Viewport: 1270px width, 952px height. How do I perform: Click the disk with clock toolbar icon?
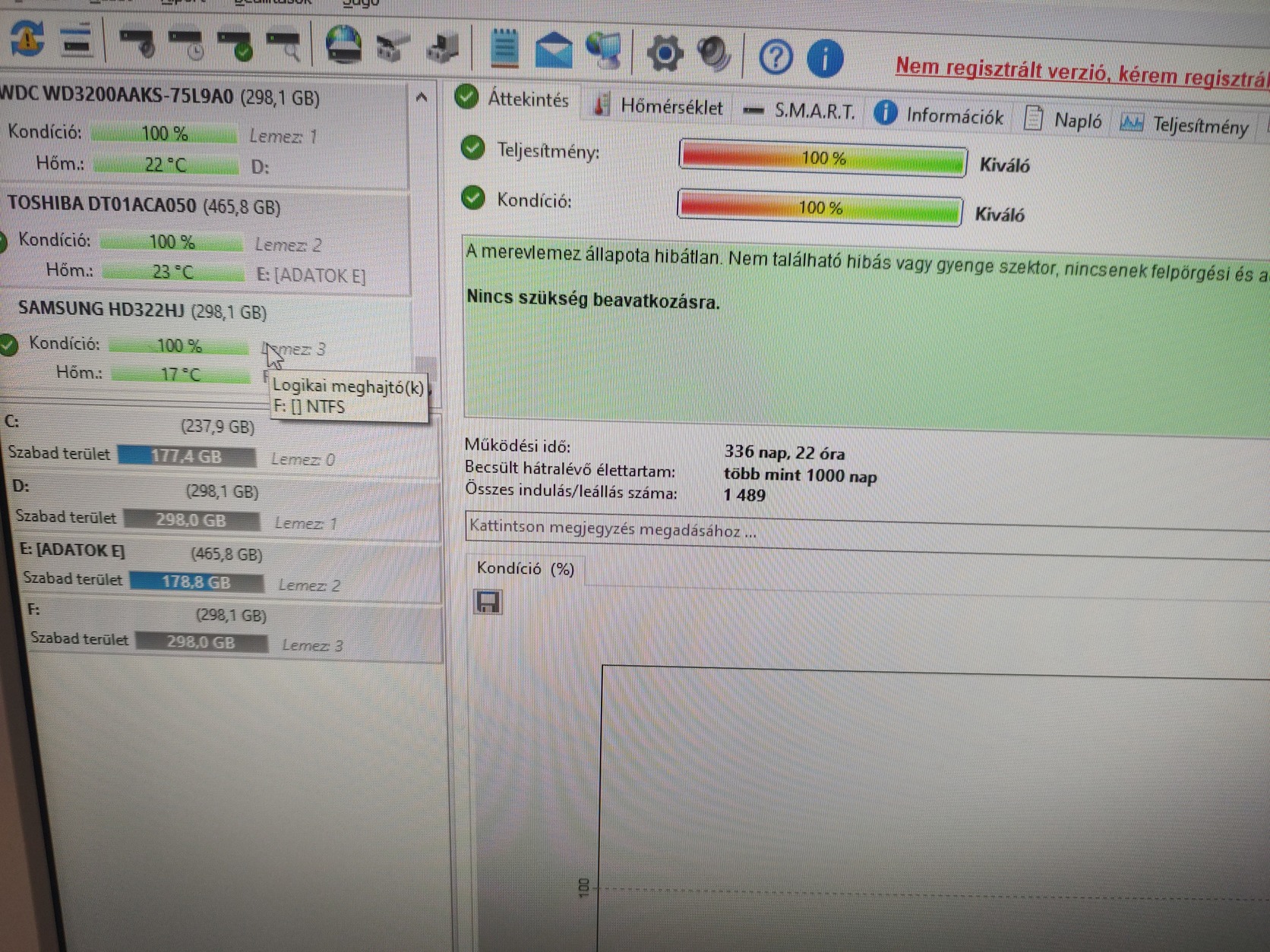tap(185, 45)
